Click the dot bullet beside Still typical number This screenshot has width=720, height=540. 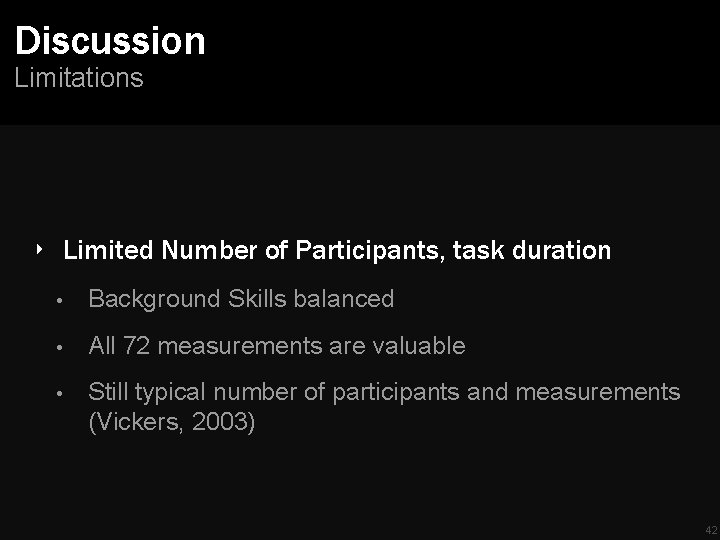coord(62,394)
